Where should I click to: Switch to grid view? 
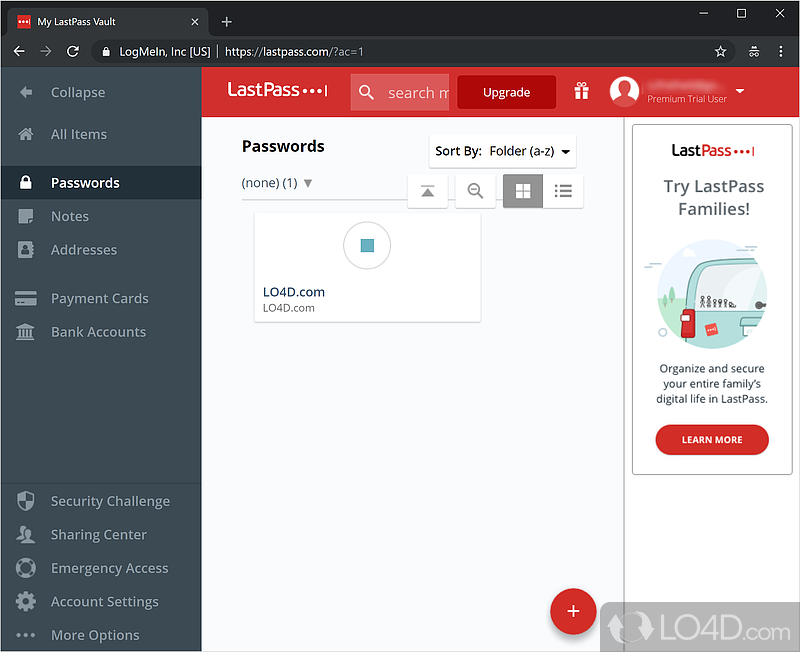coord(523,191)
